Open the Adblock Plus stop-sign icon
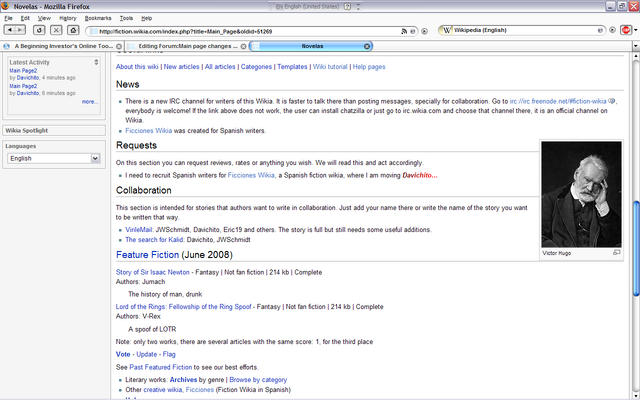 click(626, 30)
